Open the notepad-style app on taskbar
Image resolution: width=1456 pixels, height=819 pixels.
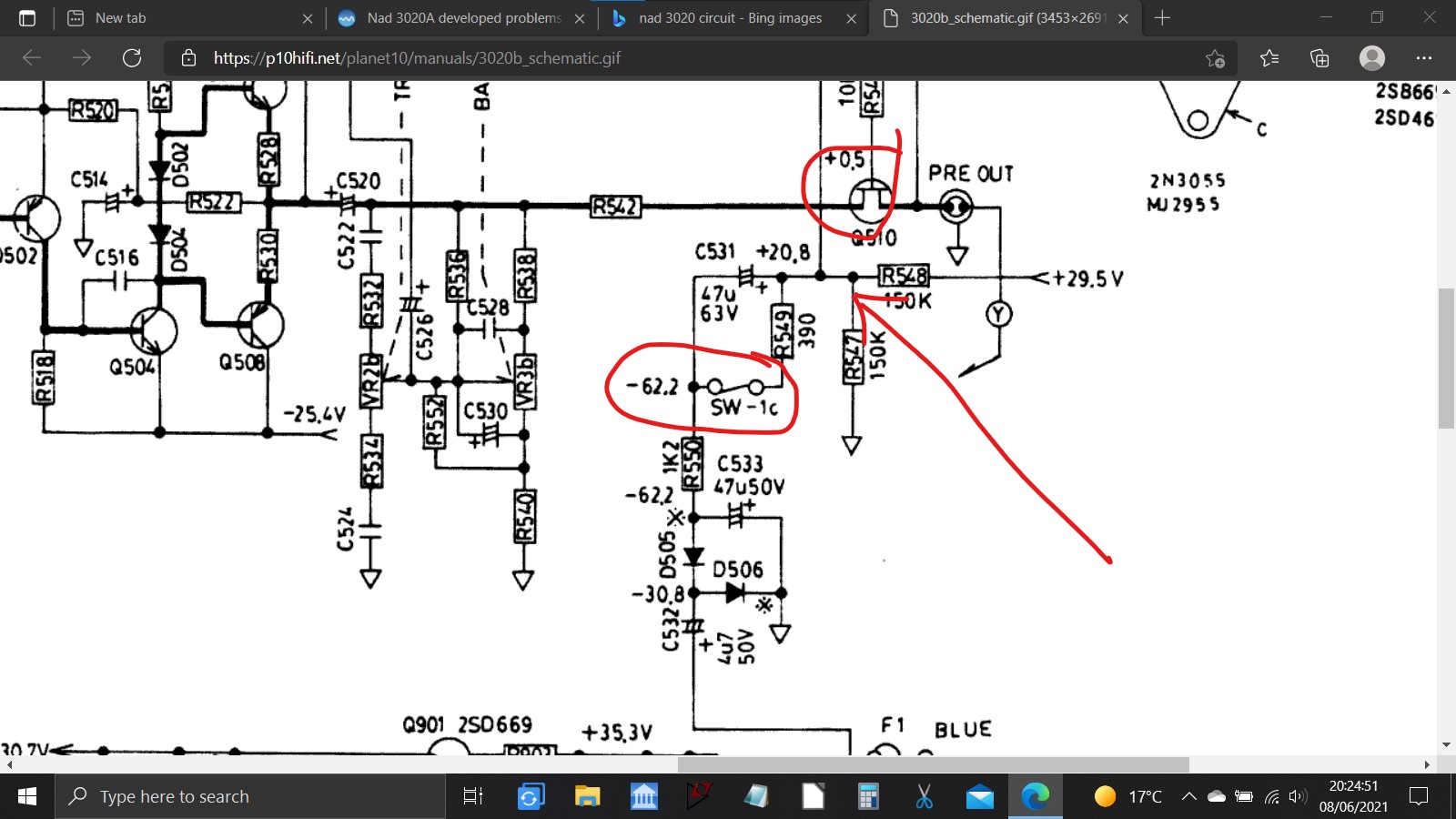click(x=756, y=797)
